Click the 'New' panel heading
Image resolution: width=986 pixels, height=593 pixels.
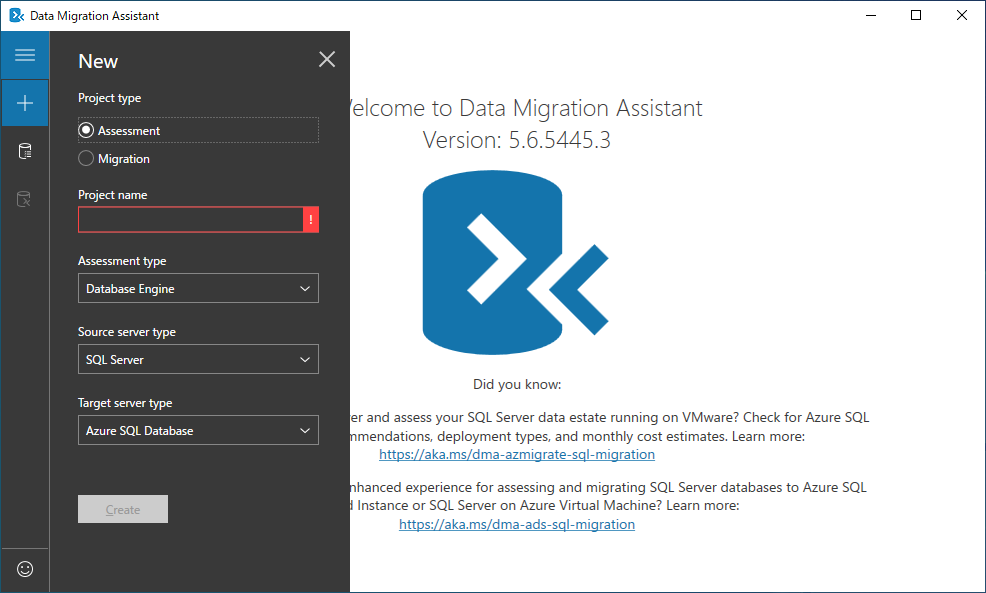point(98,61)
